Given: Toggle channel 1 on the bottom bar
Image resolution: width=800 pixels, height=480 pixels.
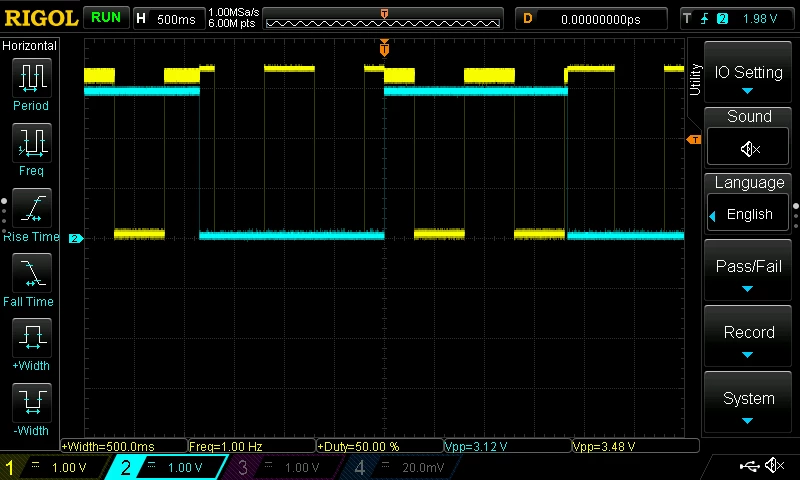Looking at the screenshot, I should coord(54,467).
